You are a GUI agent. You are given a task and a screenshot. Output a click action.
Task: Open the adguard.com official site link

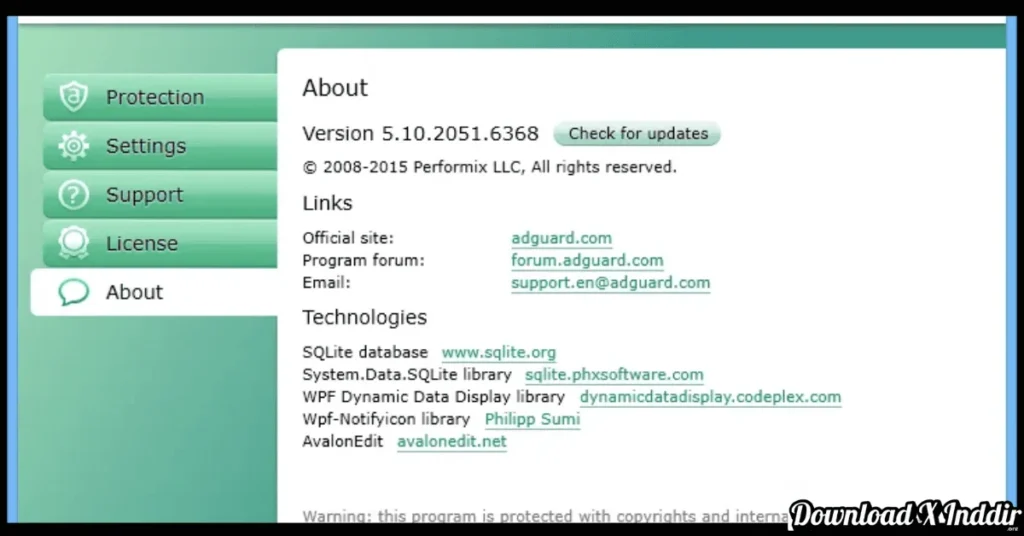pos(562,238)
